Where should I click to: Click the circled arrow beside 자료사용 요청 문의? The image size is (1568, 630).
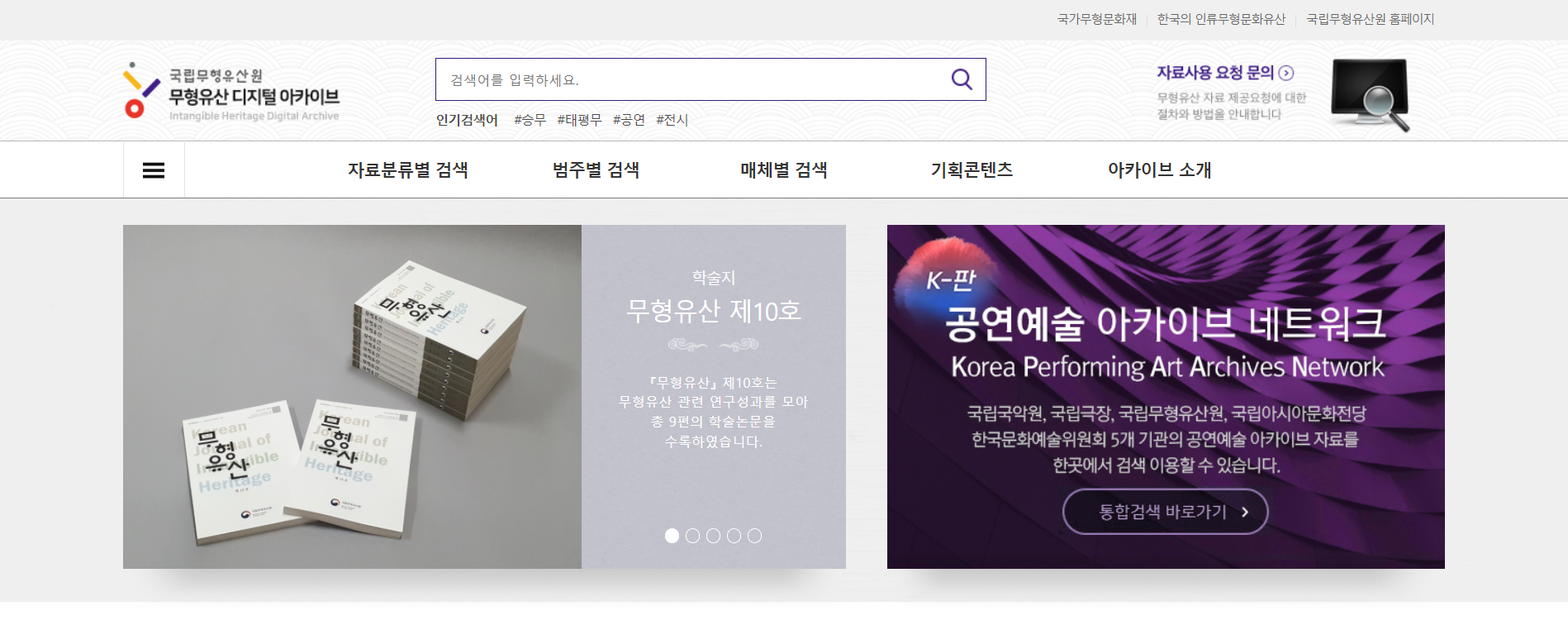(x=1286, y=74)
